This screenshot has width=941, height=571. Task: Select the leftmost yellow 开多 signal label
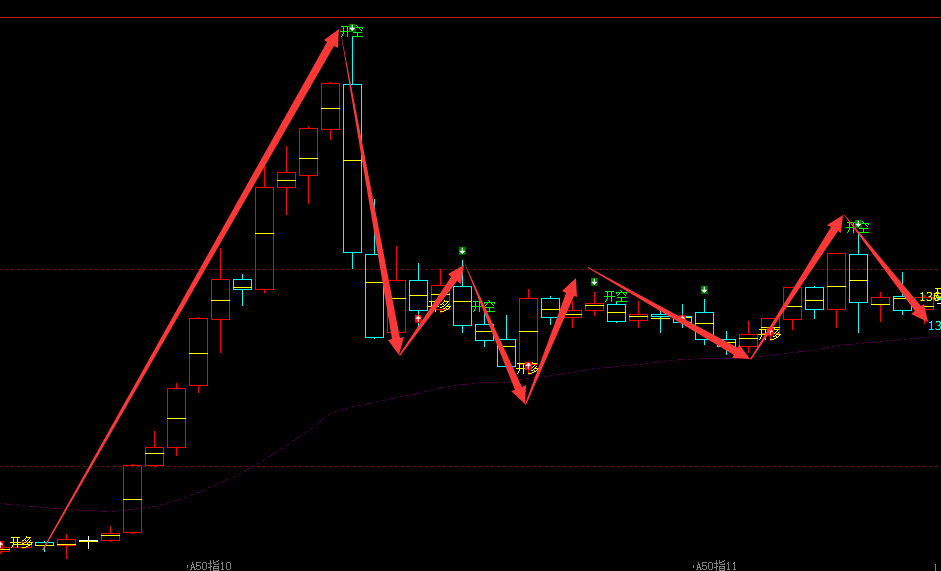21,542
